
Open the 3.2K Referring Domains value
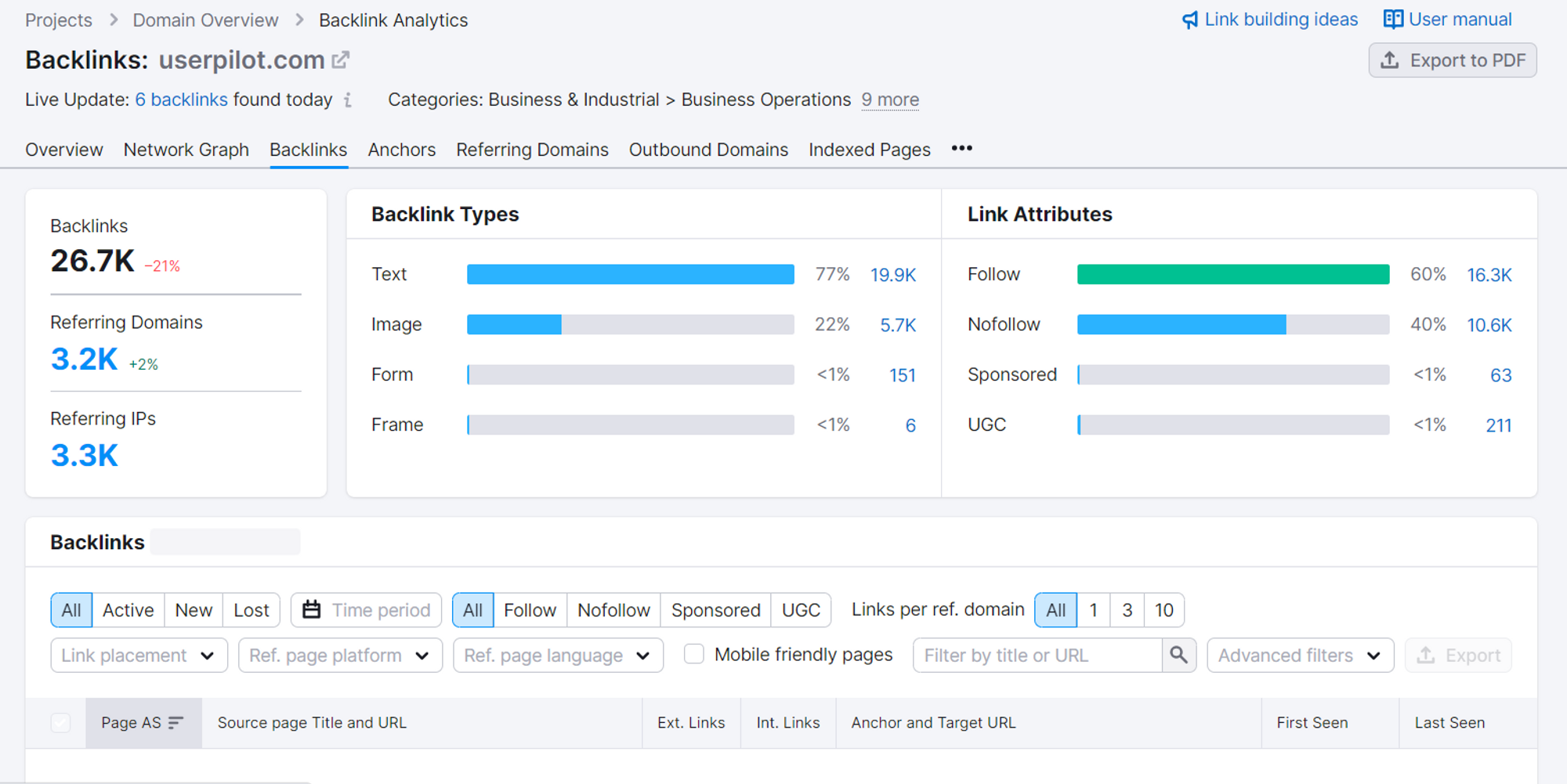85,359
